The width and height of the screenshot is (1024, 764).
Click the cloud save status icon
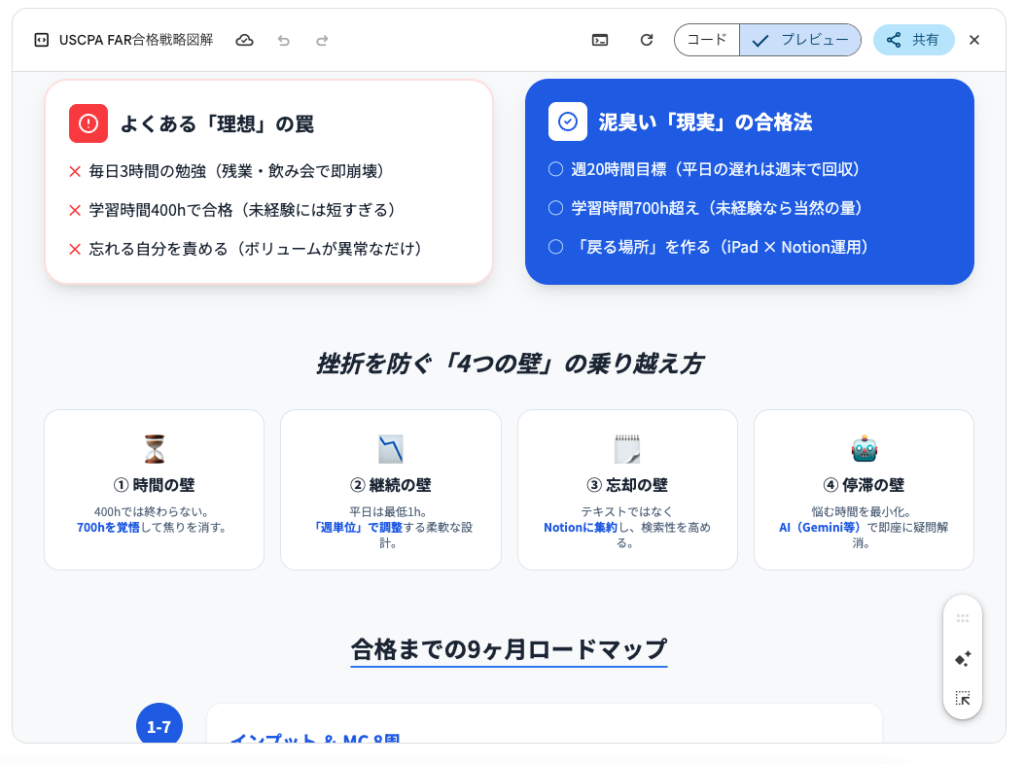(244, 40)
